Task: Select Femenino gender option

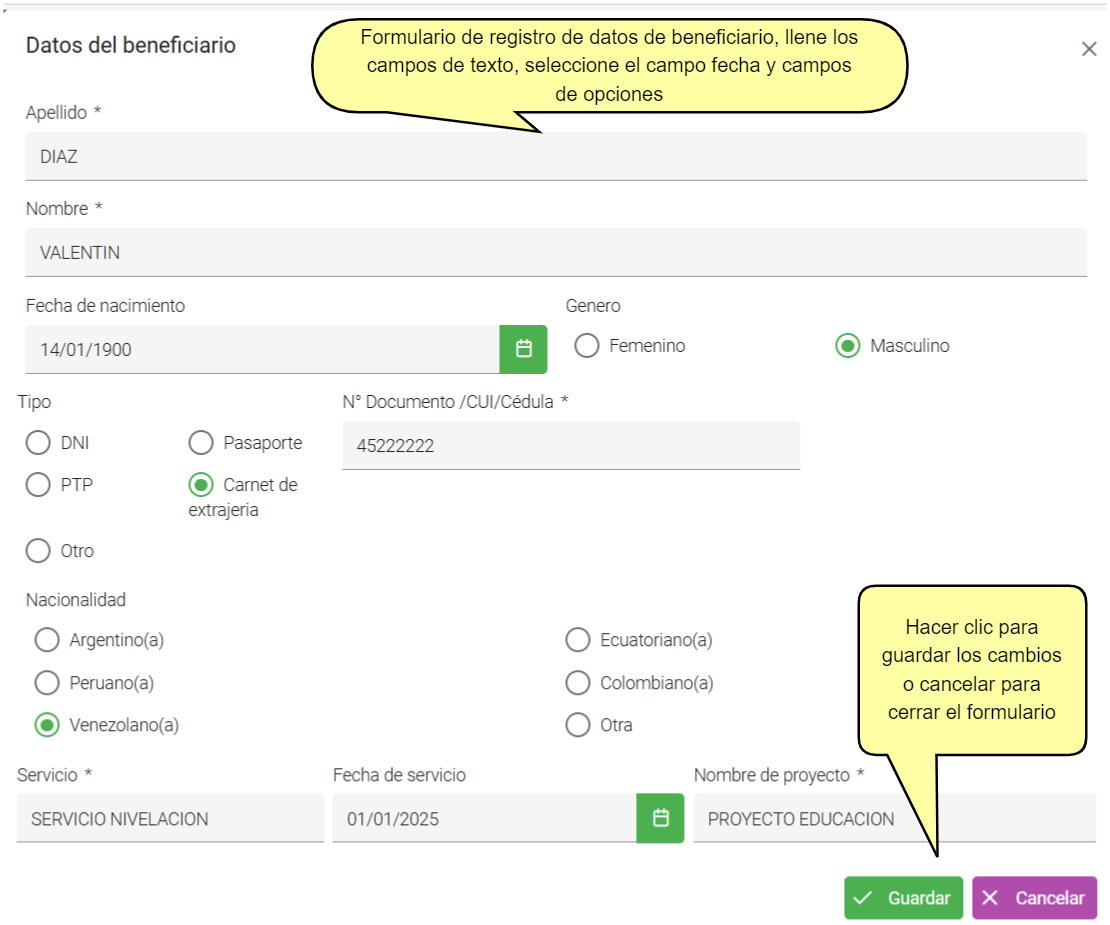Action: (587, 346)
